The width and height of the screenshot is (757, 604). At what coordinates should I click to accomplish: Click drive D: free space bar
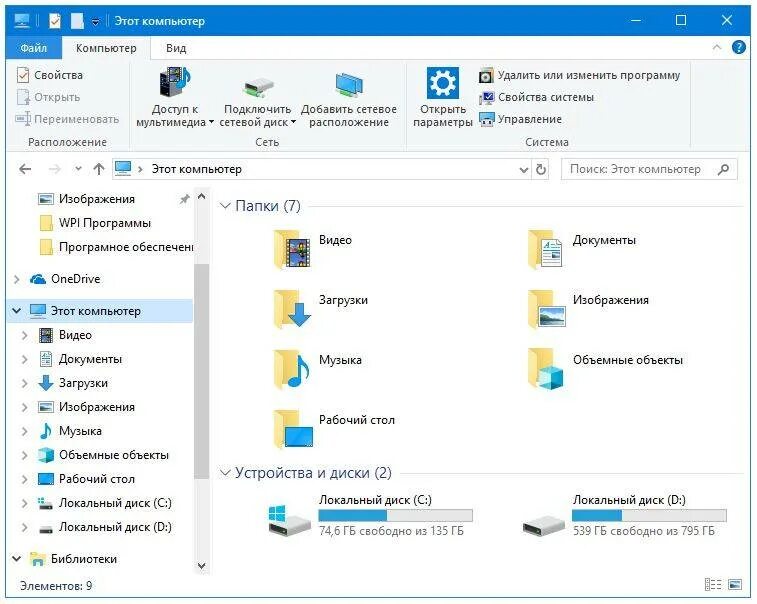coord(649,516)
